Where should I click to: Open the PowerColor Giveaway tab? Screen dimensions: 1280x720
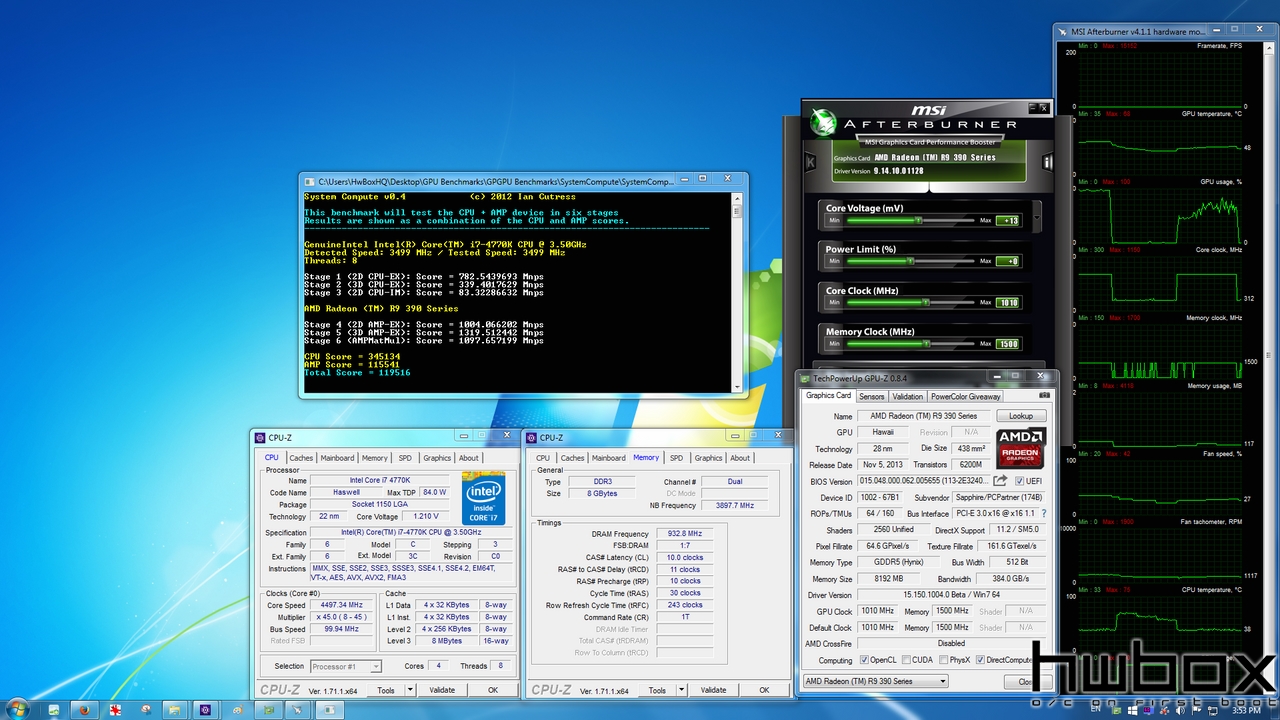[965, 396]
